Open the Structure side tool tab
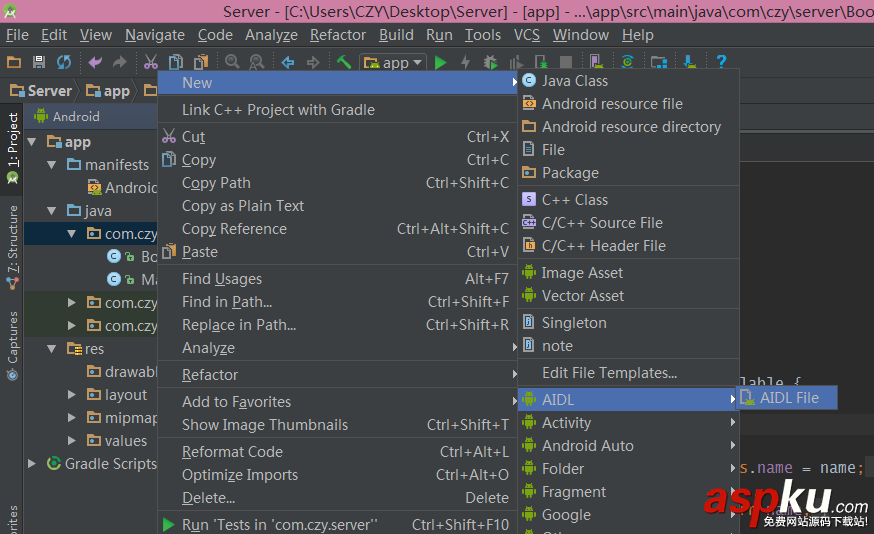Viewport: 874px width, 534px height. click(13, 240)
